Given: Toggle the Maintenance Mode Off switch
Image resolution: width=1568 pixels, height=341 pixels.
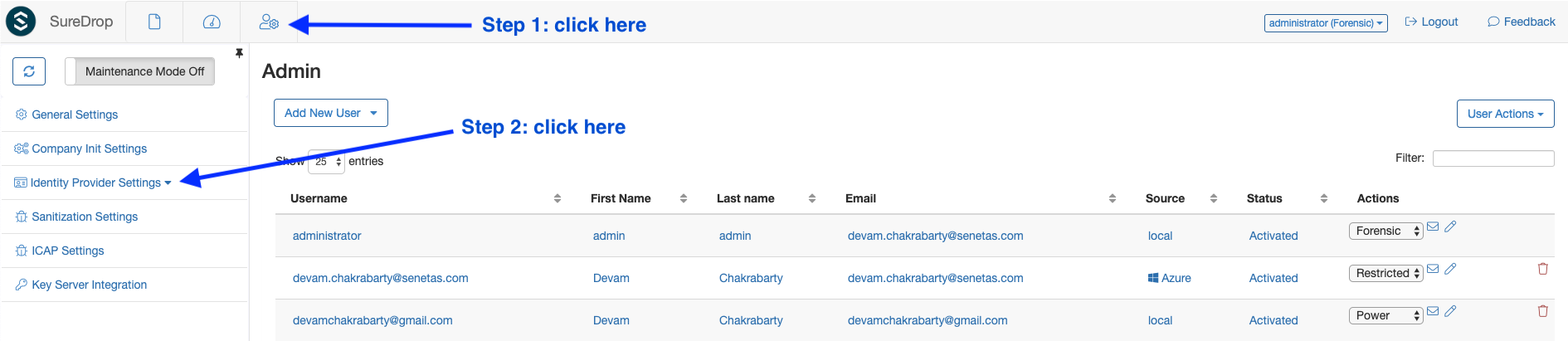Looking at the screenshot, I should click(139, 71).
